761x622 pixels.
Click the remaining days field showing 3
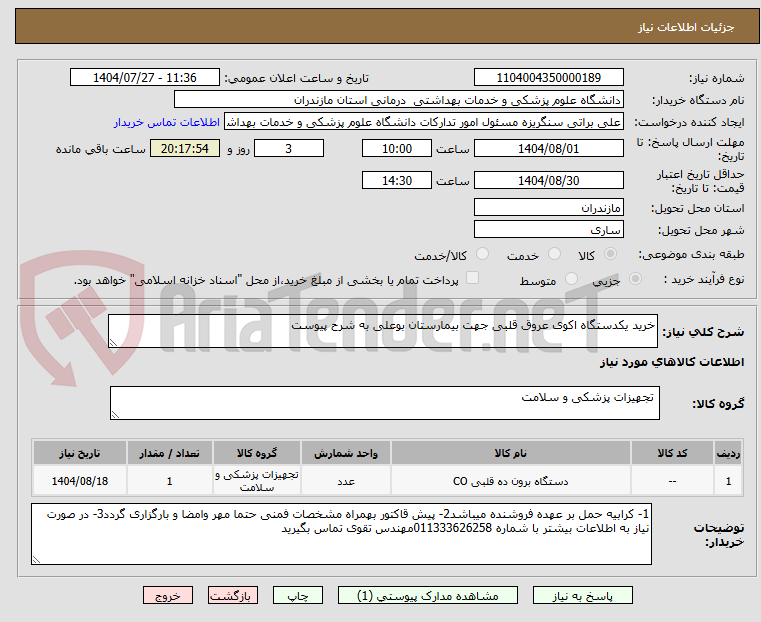[x=289, y=148]
